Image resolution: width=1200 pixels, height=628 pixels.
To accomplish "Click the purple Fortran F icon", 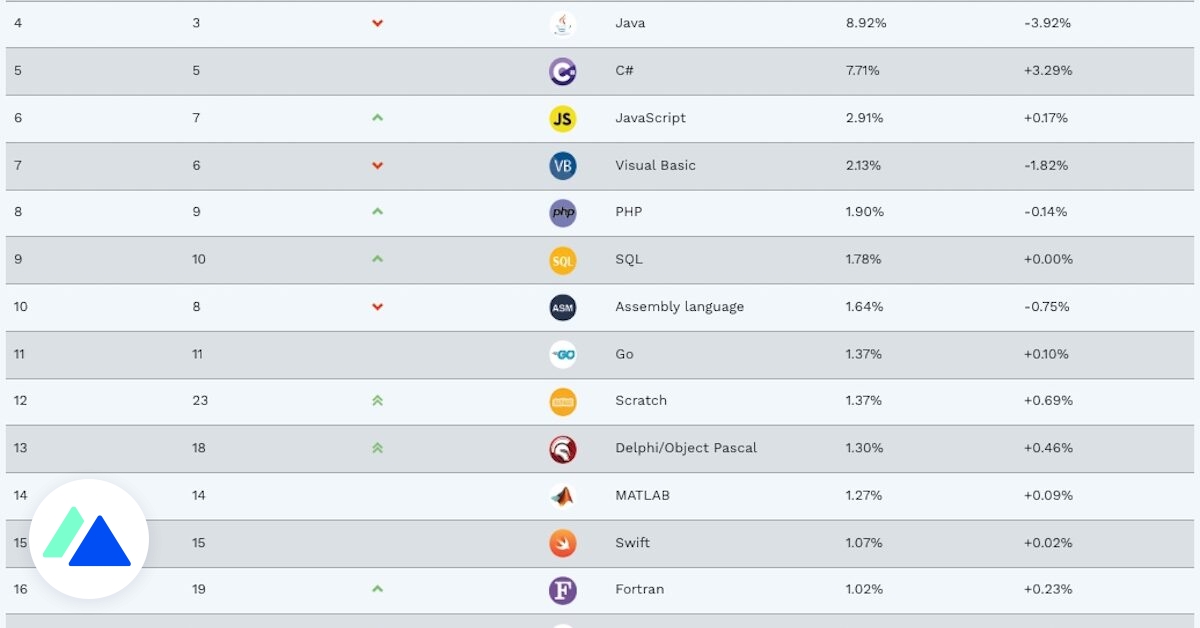I will pyautogui.click(x=563, y=590).
